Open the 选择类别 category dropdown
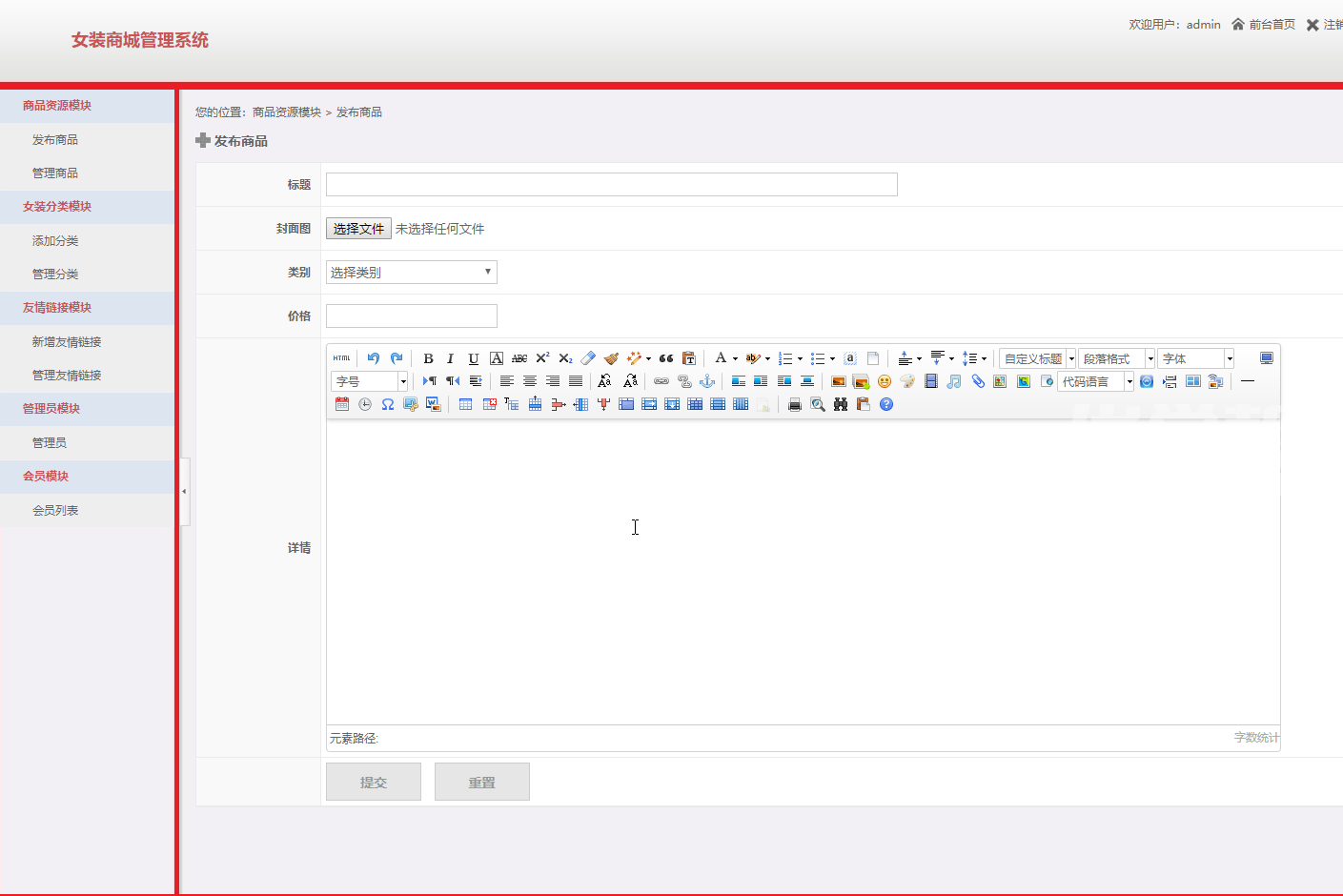Viewport: 1343px width, 896px height. (411, 273)
